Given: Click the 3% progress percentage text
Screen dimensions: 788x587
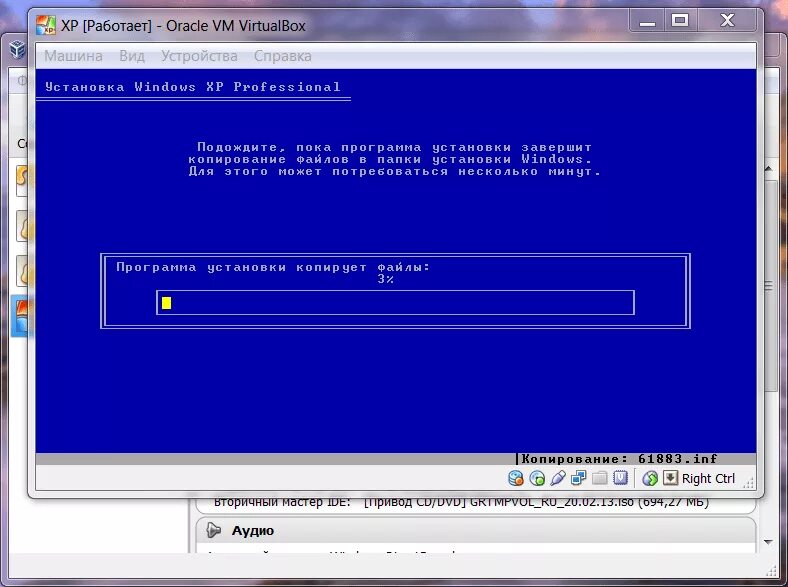Looking at the screenshot, I should coord(385,279).
